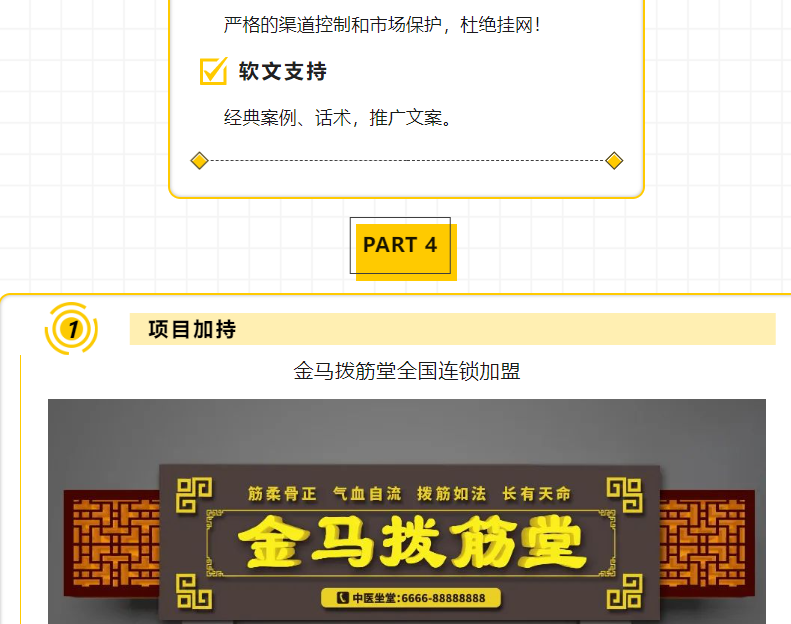
Task: Select the 项目加持 section header bar
Action: click(453, 329)
